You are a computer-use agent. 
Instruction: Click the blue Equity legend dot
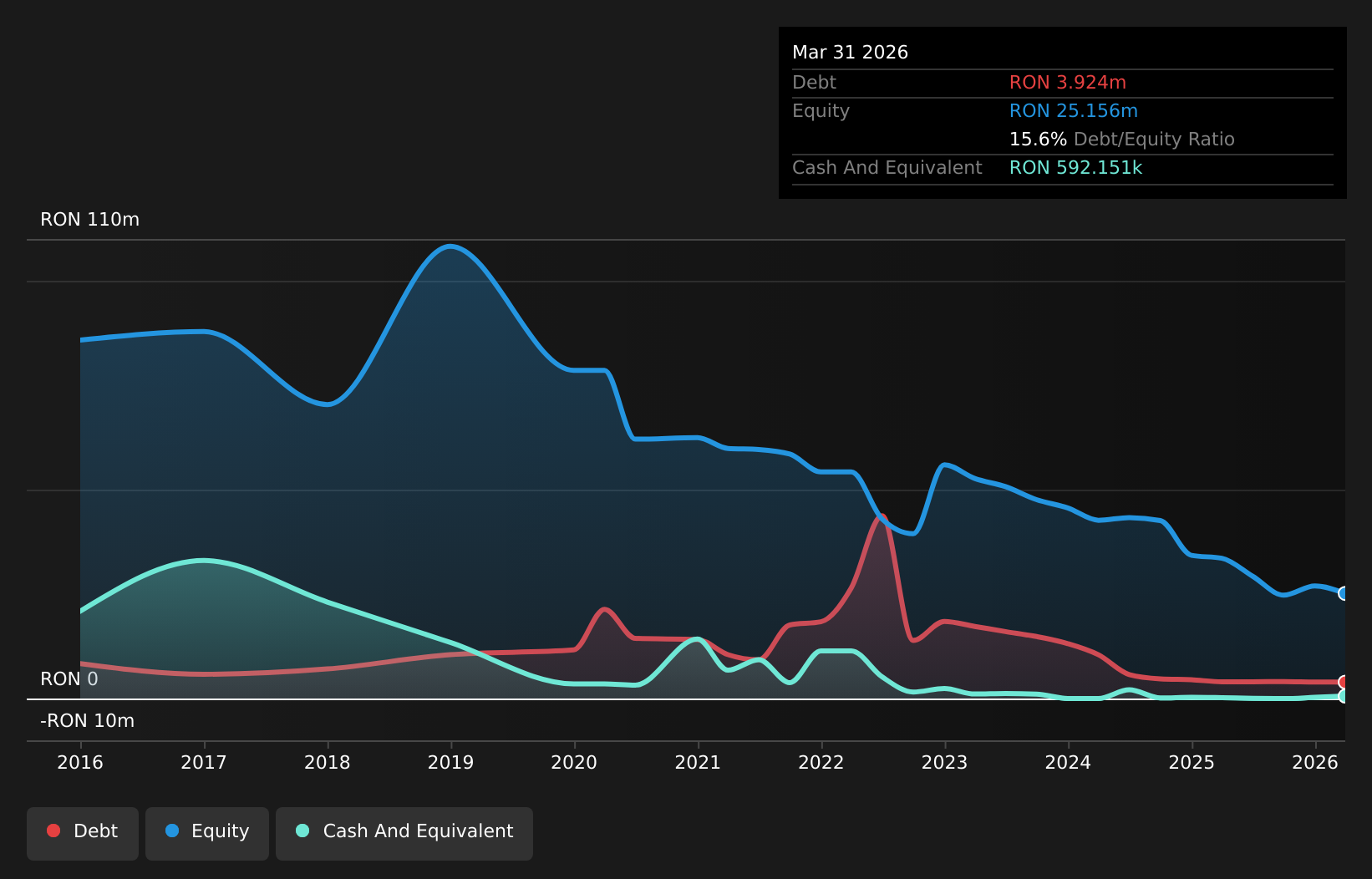(172, 831)
